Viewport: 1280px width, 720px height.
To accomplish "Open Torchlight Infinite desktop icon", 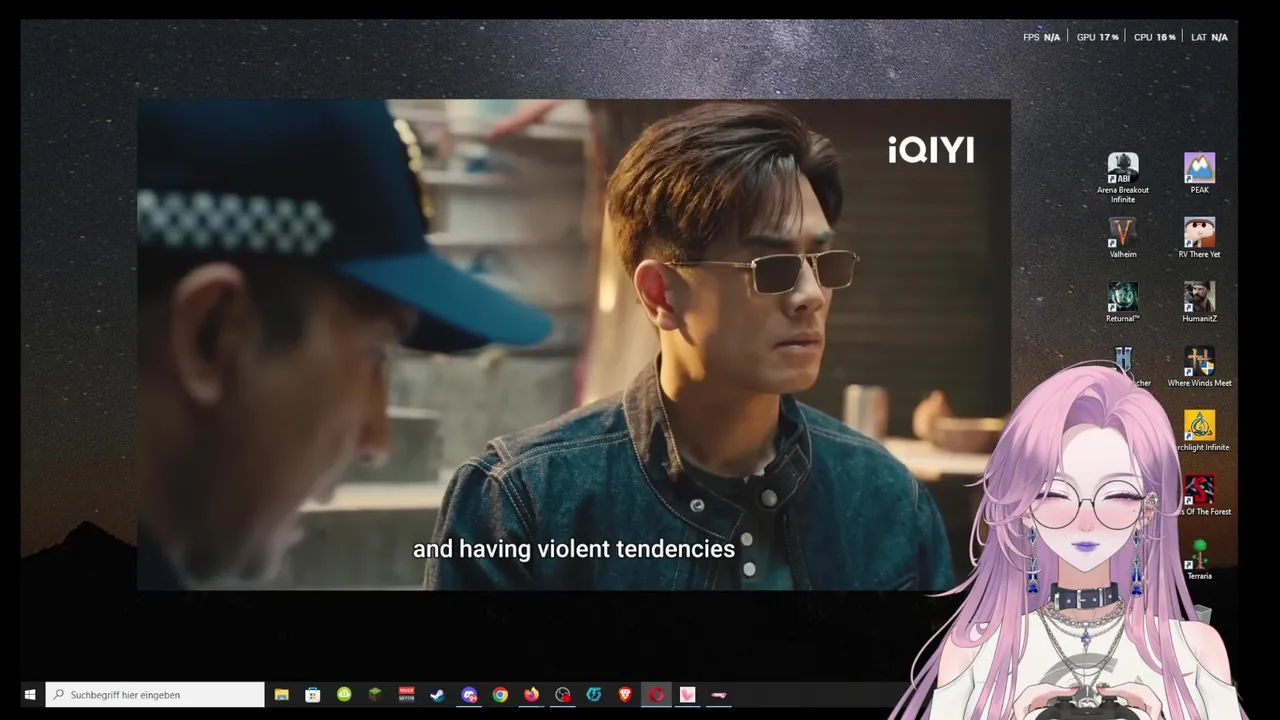I will [1199, 431].
